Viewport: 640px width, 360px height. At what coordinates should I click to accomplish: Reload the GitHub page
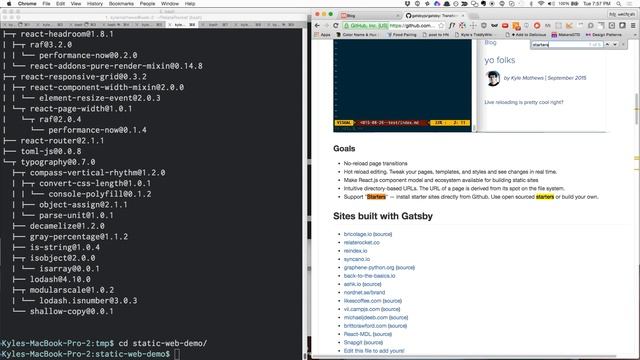pyautogui.click(x=336, y=25)
